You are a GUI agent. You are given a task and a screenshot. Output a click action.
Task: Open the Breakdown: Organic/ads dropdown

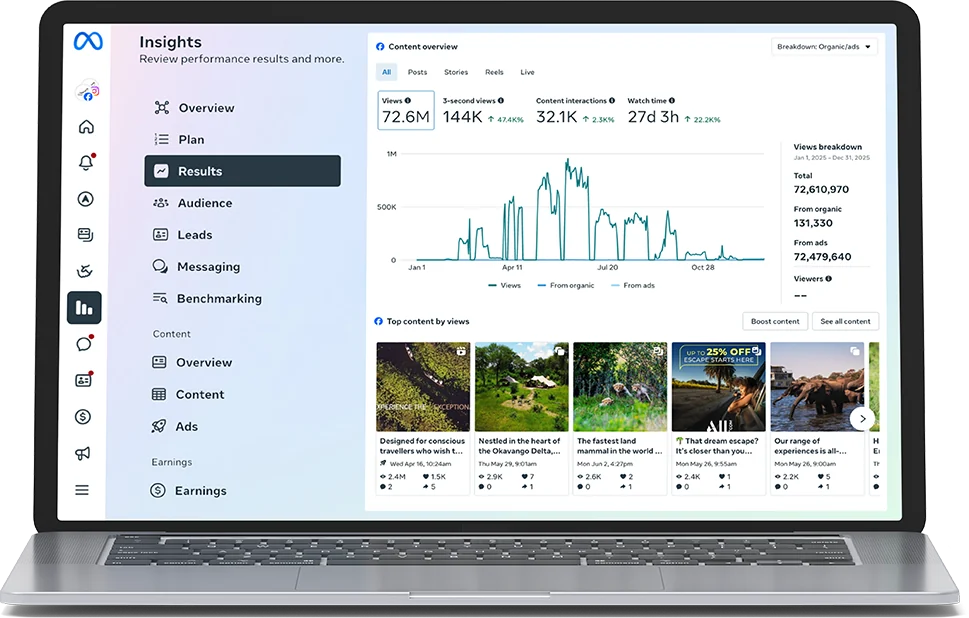coord(824,47)
